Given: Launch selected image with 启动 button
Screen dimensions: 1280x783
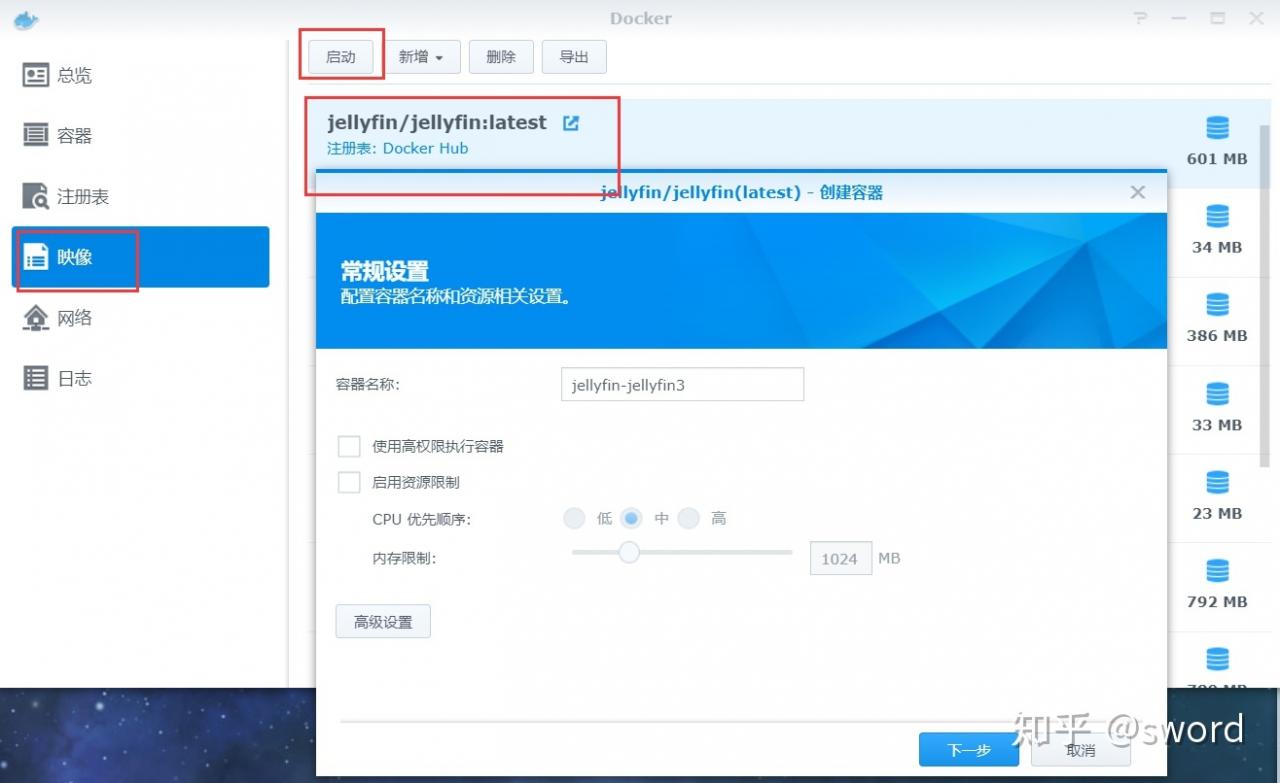Looking at the screenshot, I should click(341, 57).
